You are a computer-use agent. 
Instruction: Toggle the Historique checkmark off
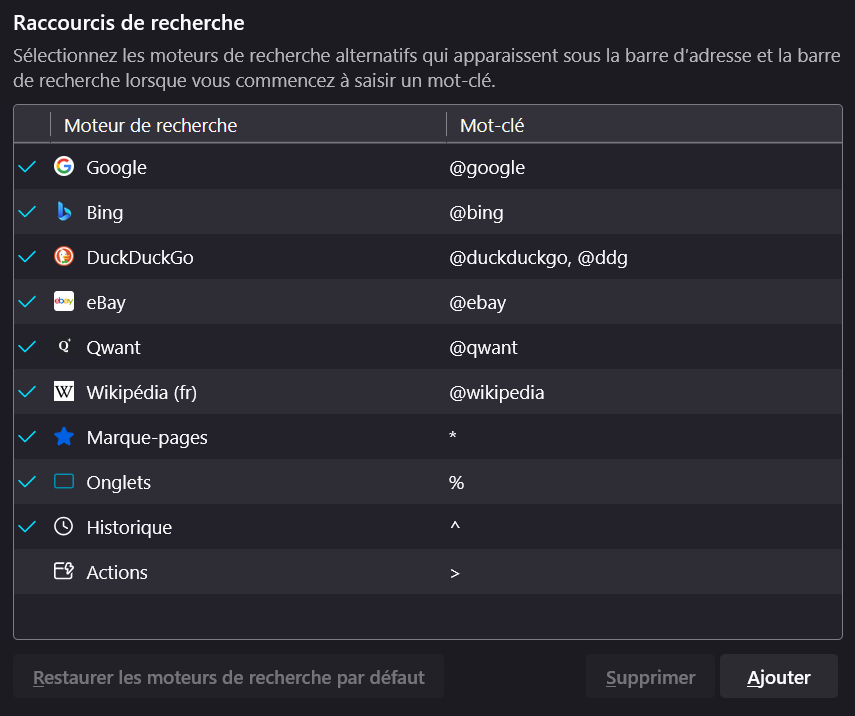(x=28, y=527)
